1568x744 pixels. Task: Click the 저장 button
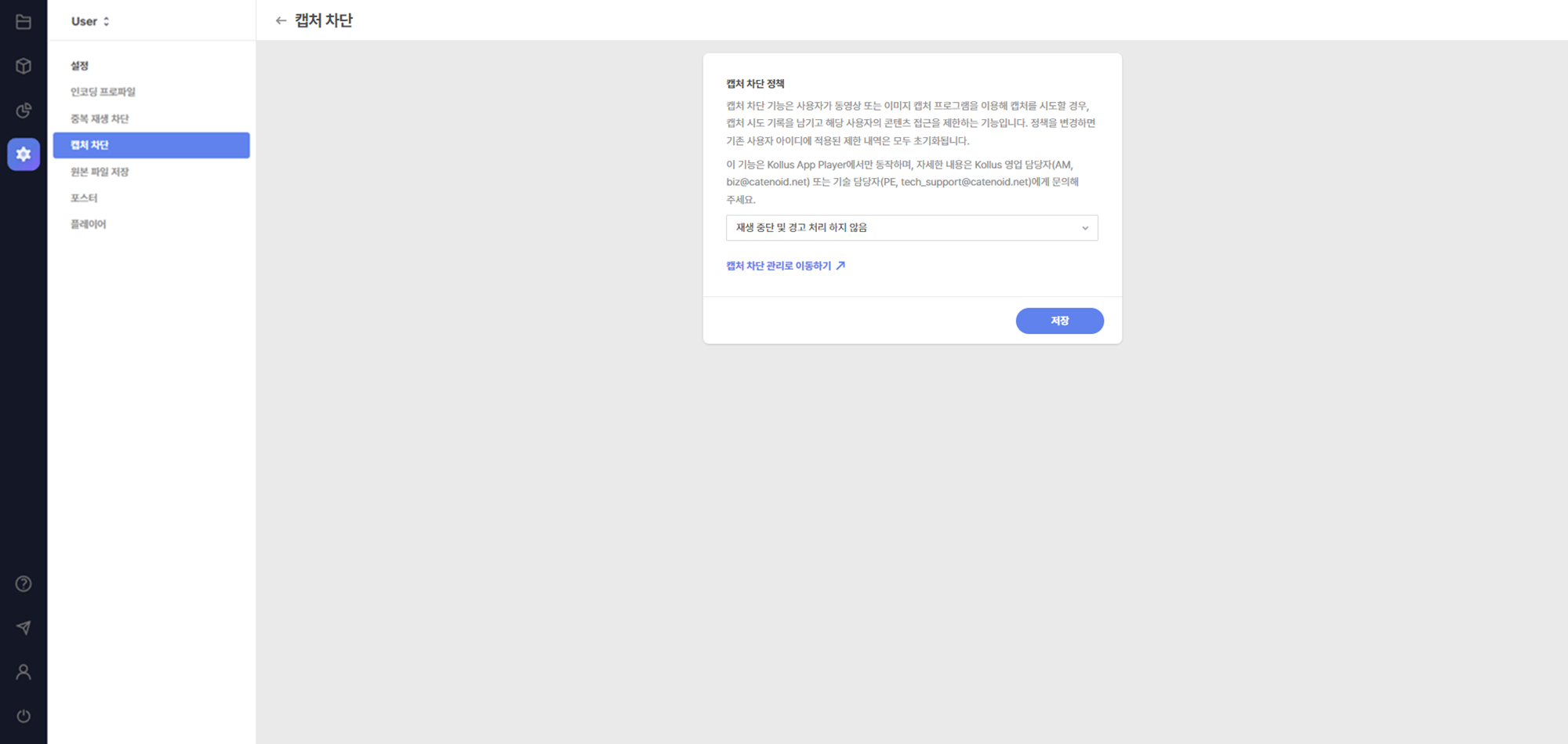(1059, 321)
